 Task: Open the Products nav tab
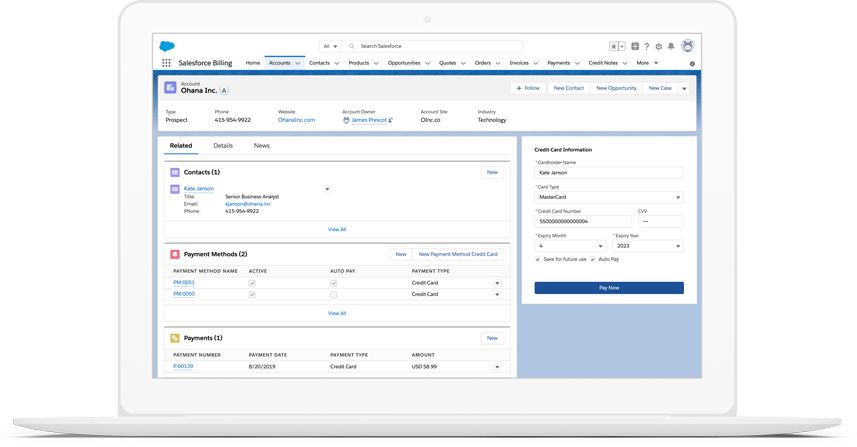(359, 63)
